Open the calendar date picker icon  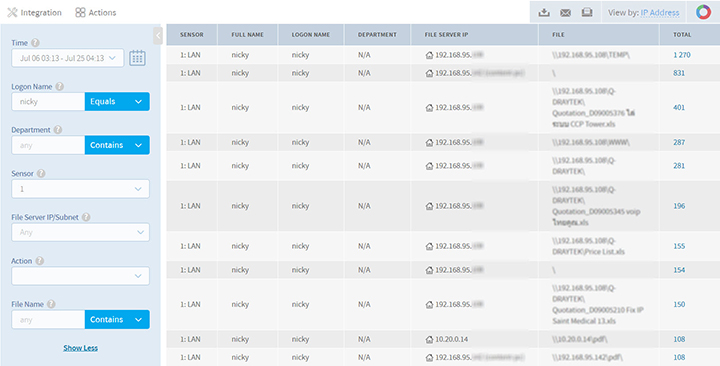click(137, 58)
